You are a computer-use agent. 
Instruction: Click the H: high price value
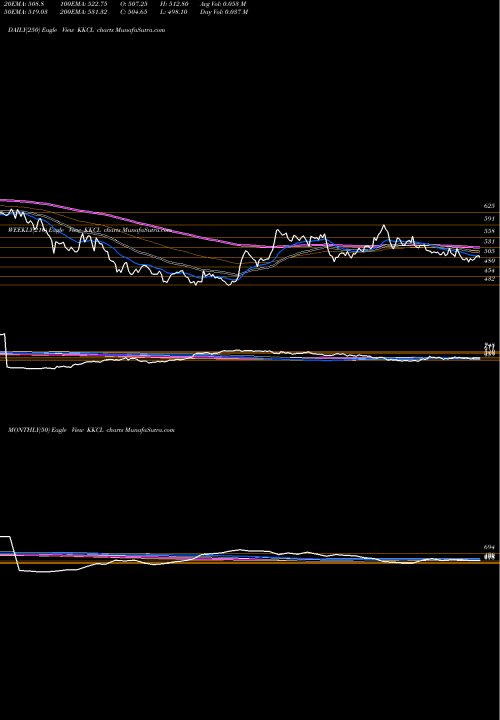[175, 4]
